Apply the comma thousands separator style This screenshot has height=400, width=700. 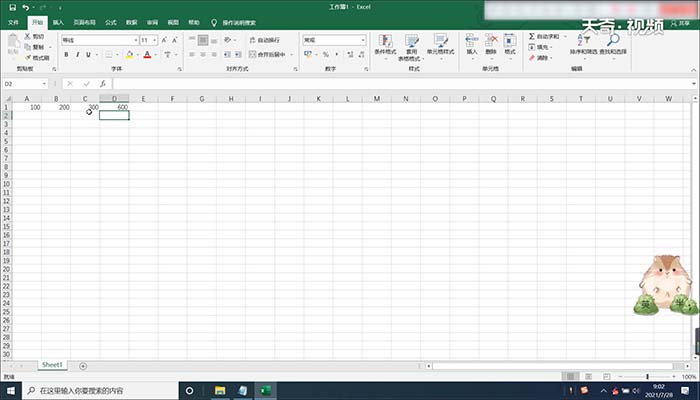pos(337,54)
